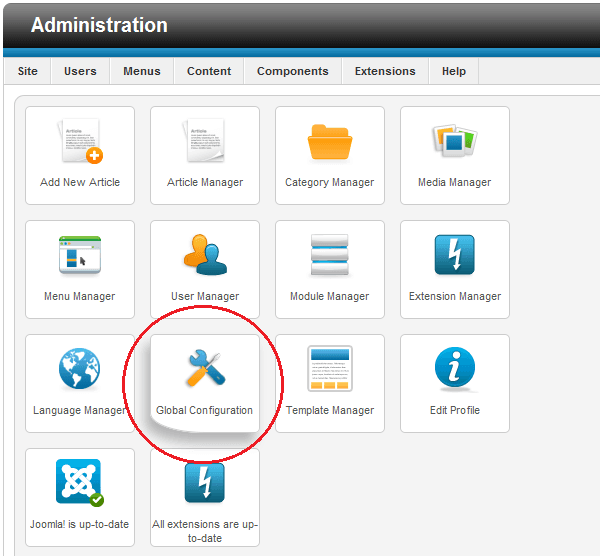Open the Extensions menu
Viewport: 600px width, 556px height.
pyautogui.click(x=385, y=71)
